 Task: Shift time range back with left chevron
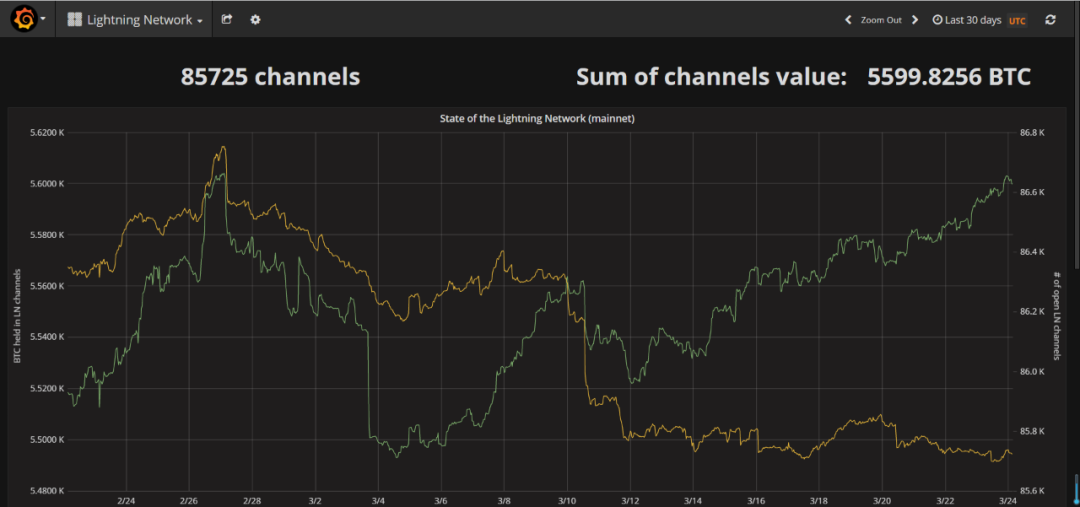(x=849, y=20)
